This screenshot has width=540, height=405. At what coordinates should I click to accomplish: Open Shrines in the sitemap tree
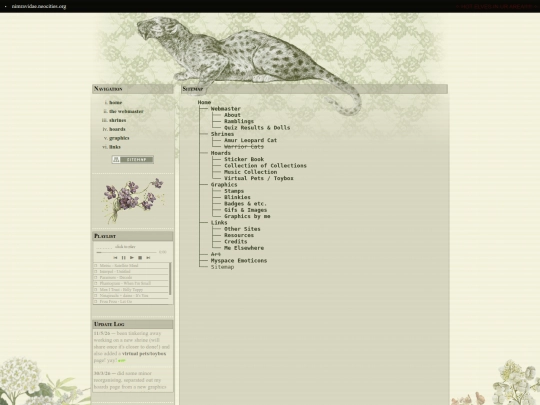[222, 134]
